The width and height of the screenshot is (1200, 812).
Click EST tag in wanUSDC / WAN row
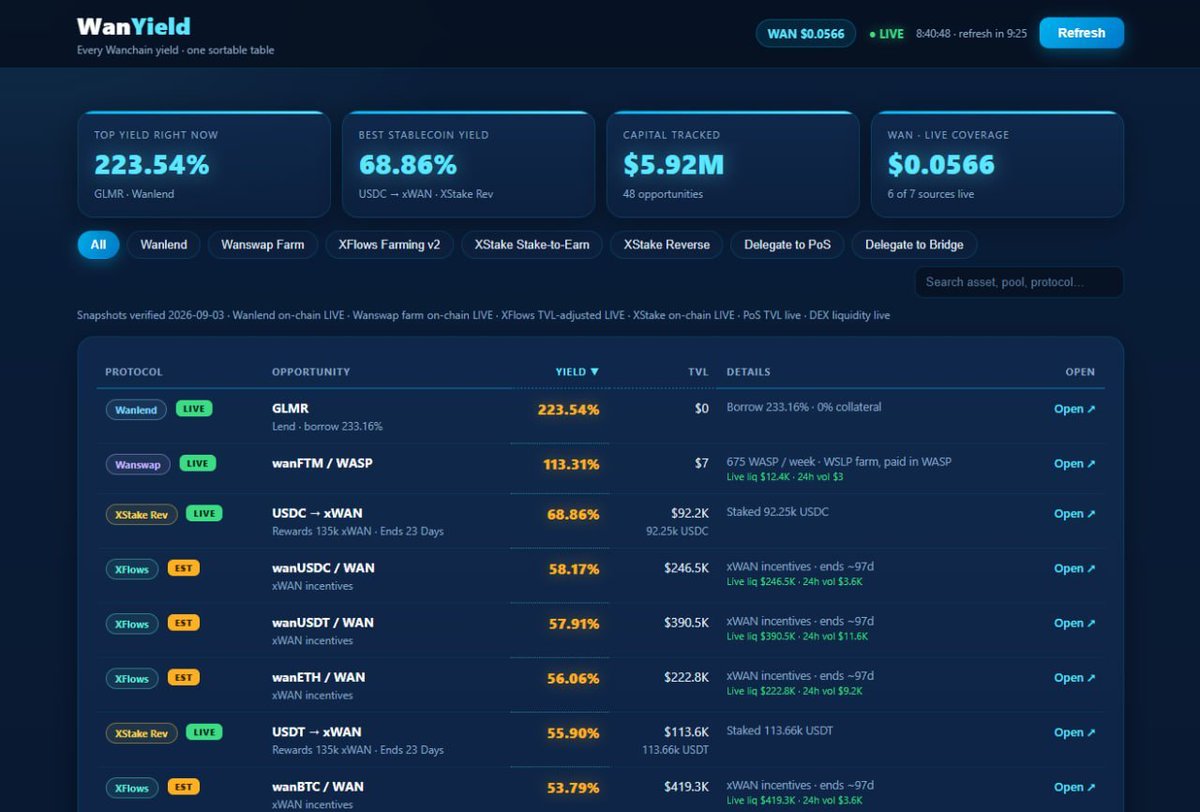(183, 568)
